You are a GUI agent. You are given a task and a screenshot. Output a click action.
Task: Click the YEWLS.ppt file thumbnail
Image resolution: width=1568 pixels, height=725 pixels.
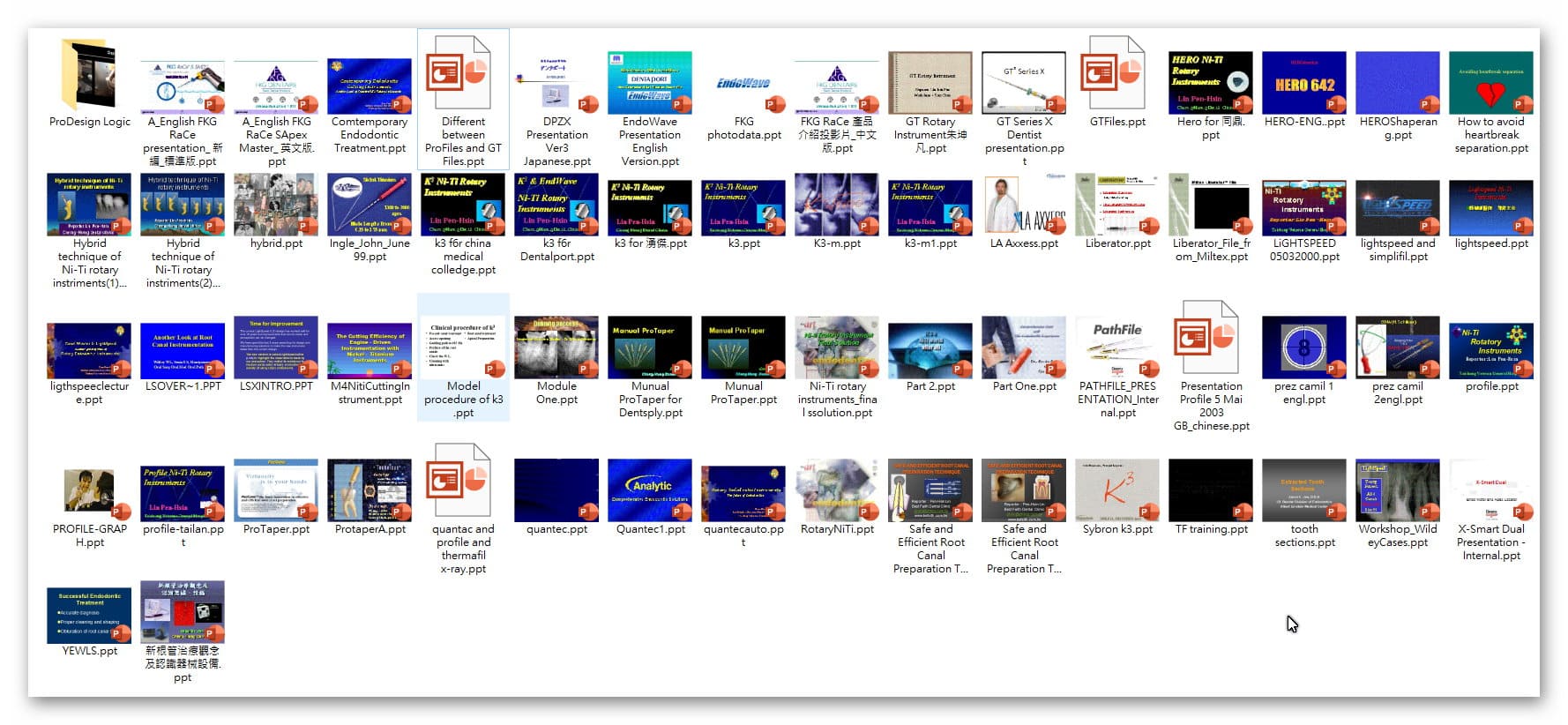[89, 615]
